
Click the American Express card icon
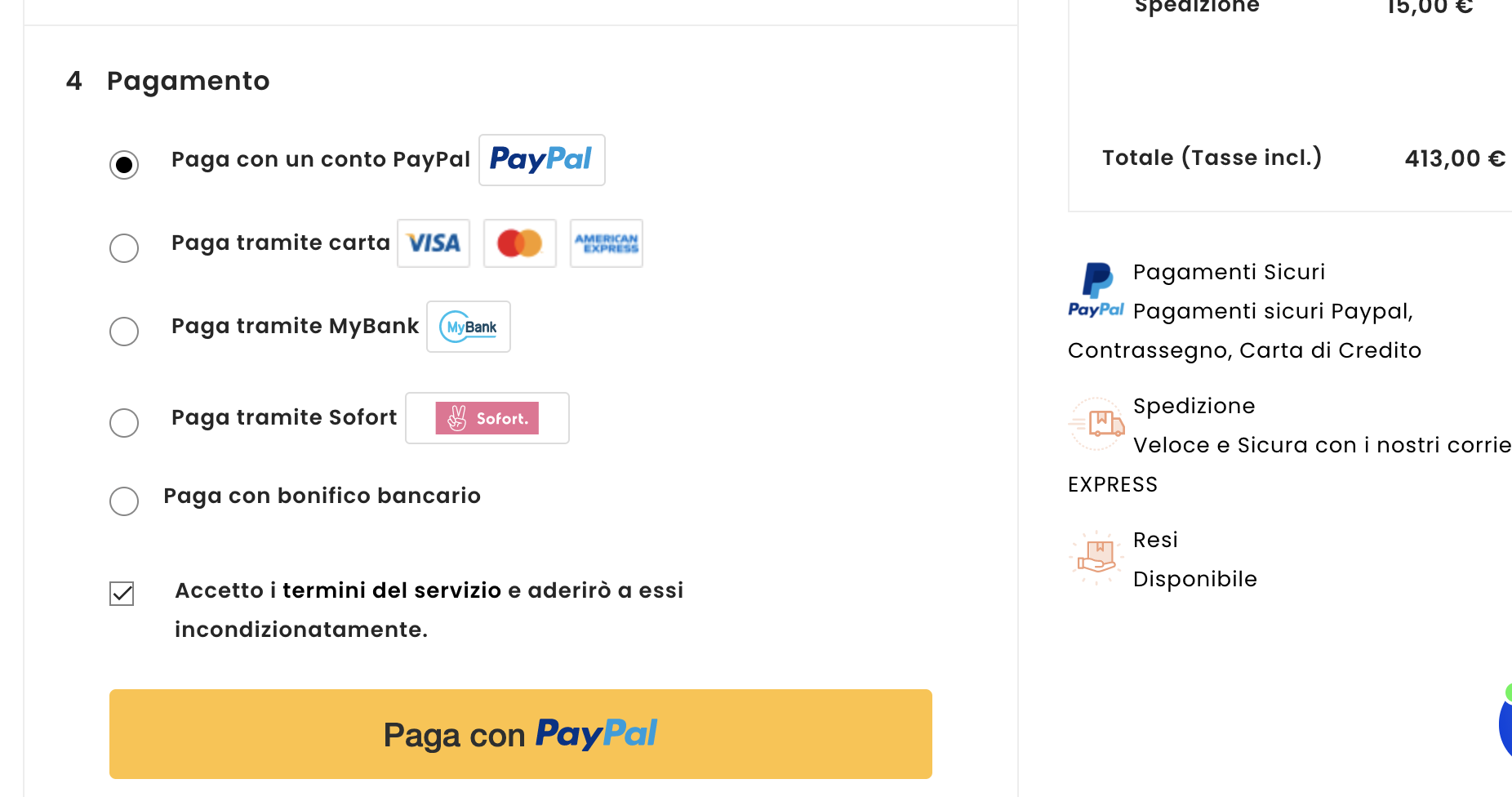point(607,243)
